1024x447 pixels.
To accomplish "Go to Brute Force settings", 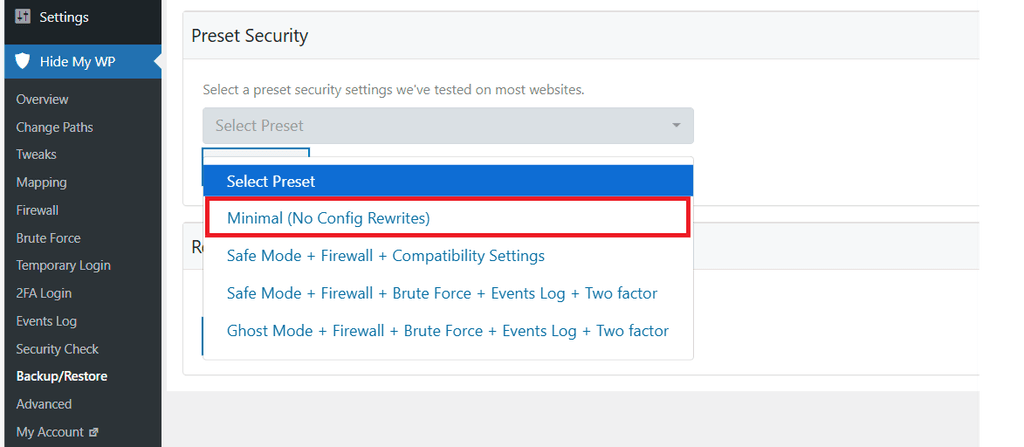I will coord(48,238).
